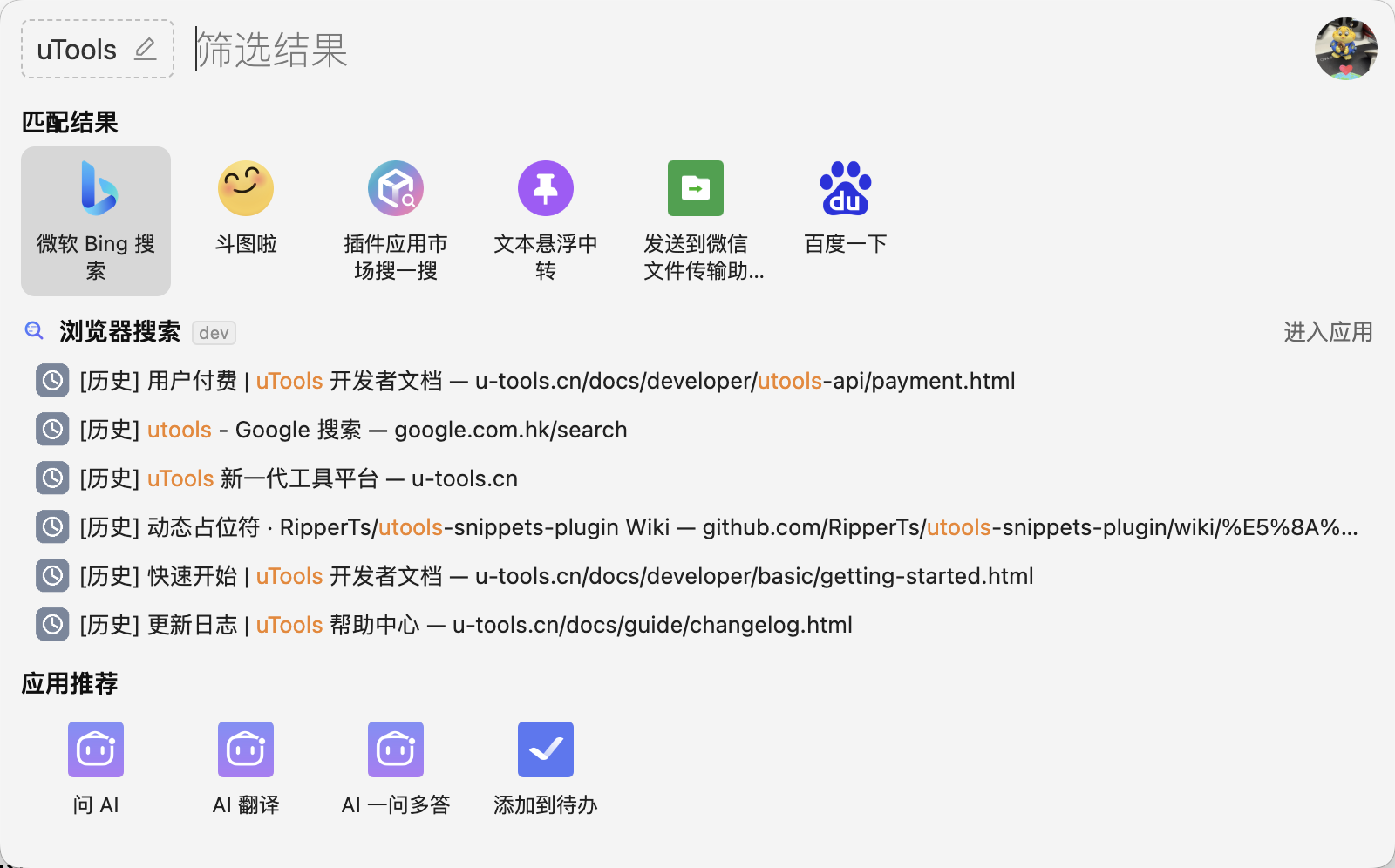Open history entry 动态占位符 snippets-plugin Wiki

pos(697,527)
